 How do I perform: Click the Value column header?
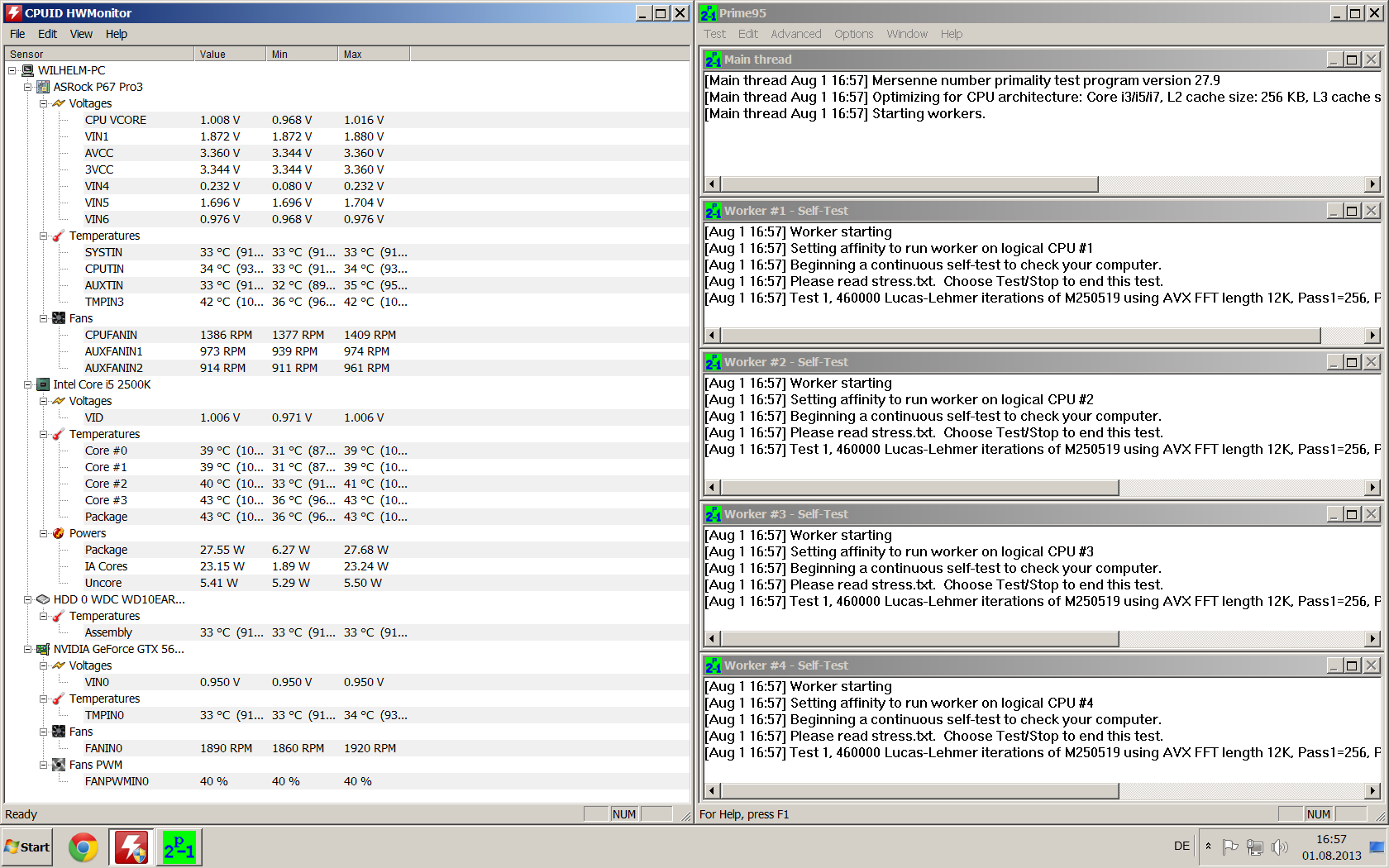coord(231,54)
